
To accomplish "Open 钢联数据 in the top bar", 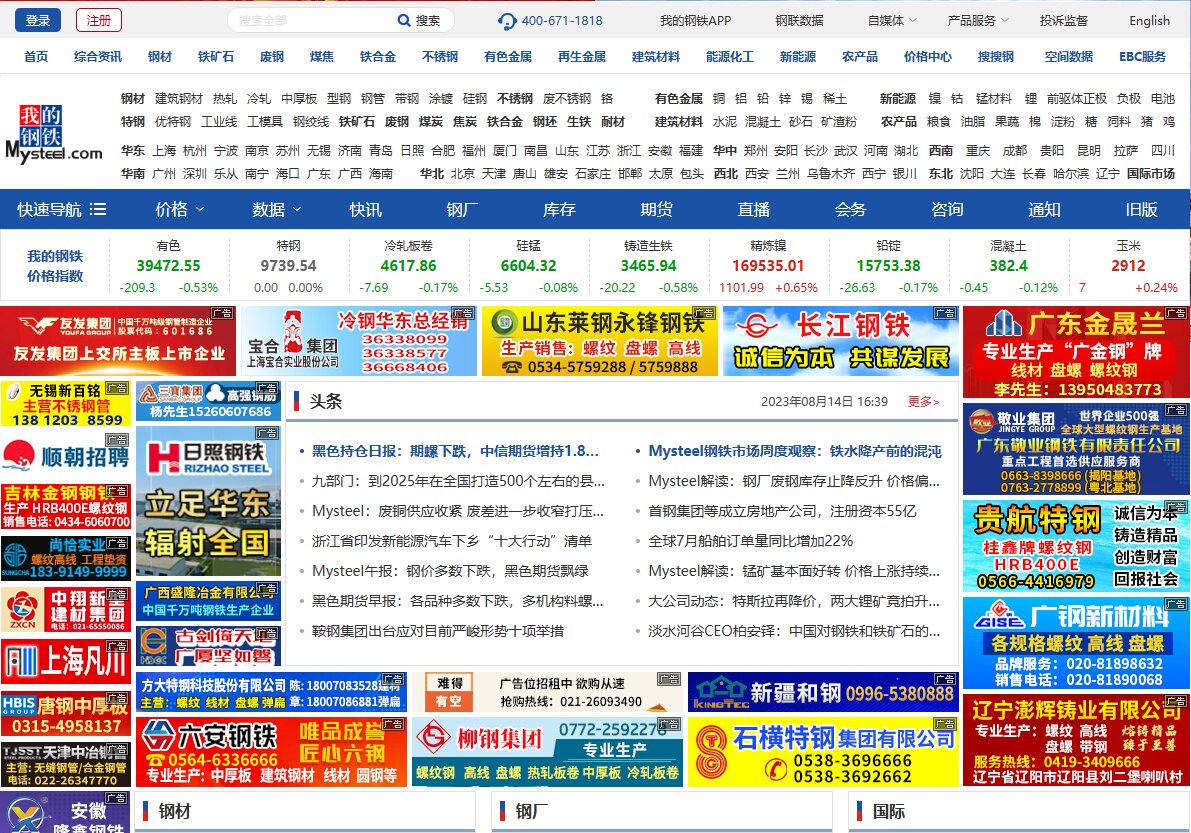I will point(799,21).
